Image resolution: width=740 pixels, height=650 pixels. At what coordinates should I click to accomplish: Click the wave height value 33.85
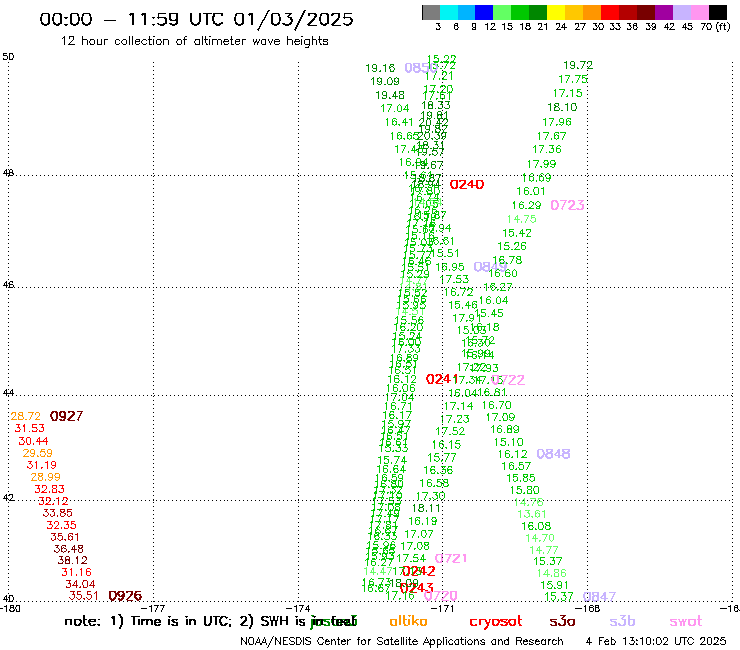tap(57, 513)
